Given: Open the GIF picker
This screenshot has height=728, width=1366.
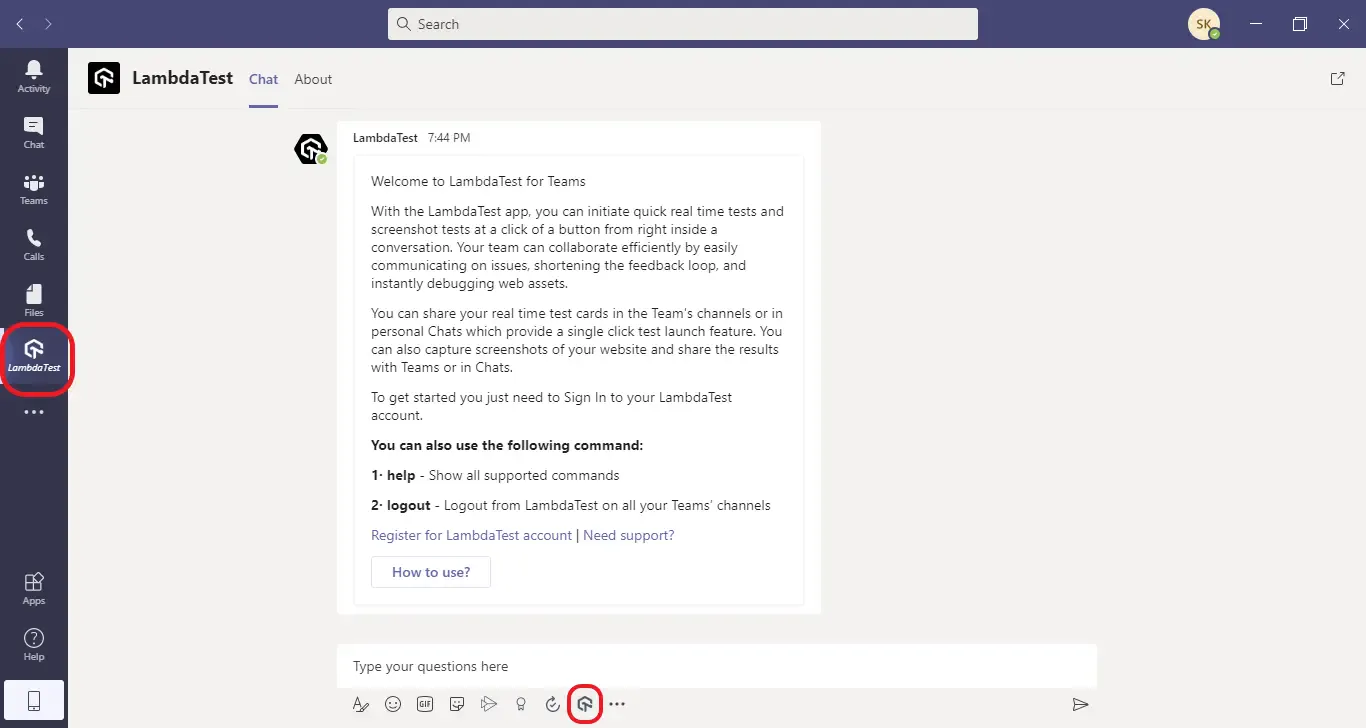Looking at the screenshot, I should point(425,704).
